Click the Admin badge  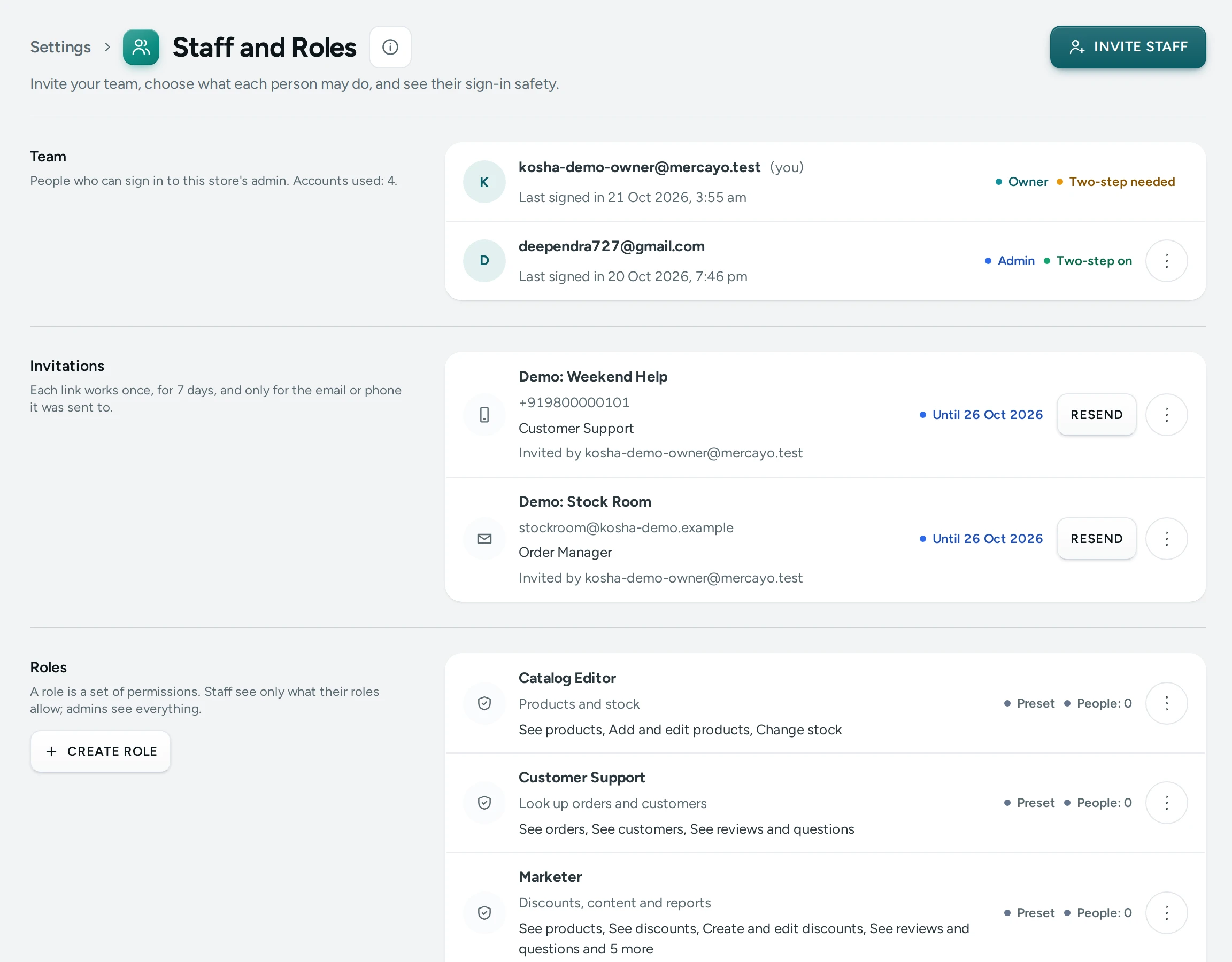1010,260
